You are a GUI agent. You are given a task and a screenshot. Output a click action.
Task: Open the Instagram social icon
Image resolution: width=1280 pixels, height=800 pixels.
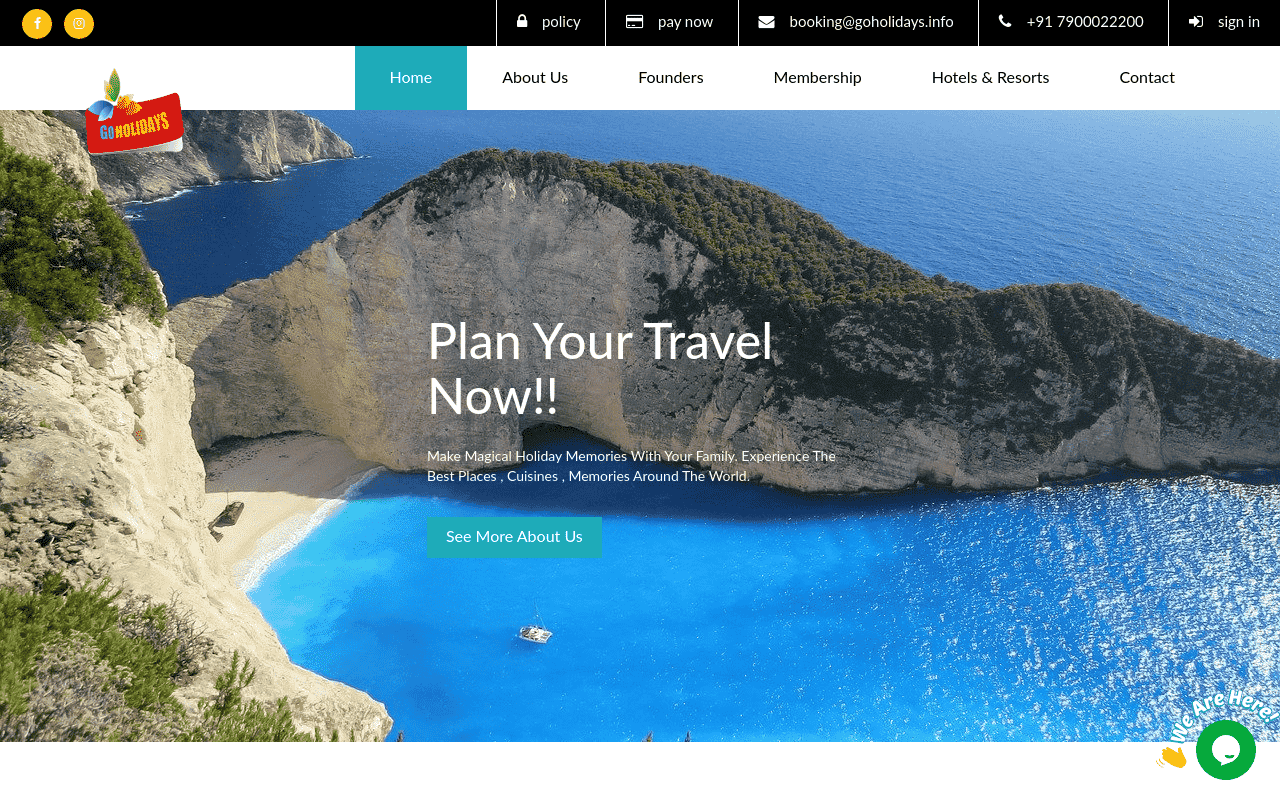(79, 23)
